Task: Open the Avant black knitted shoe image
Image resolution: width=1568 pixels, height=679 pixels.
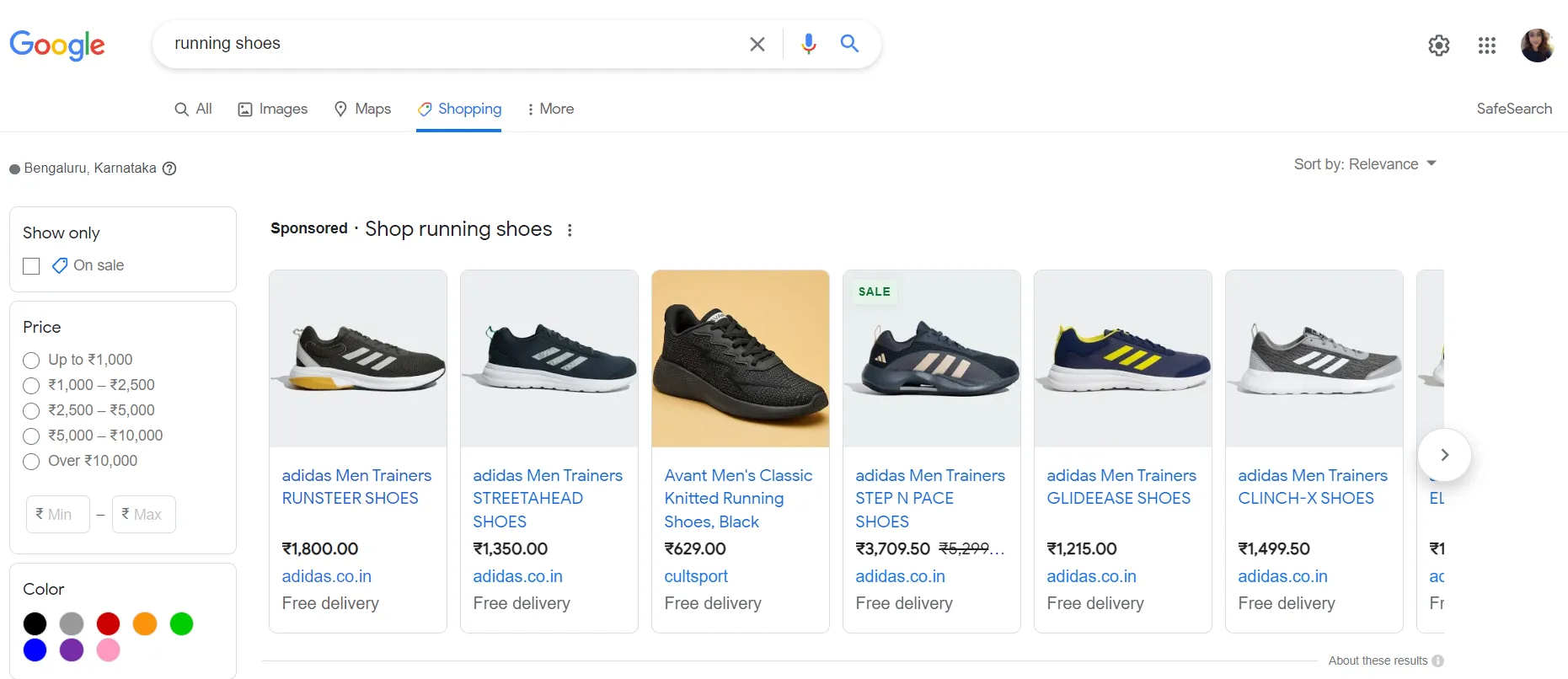Action: click(x=741, y=359)
